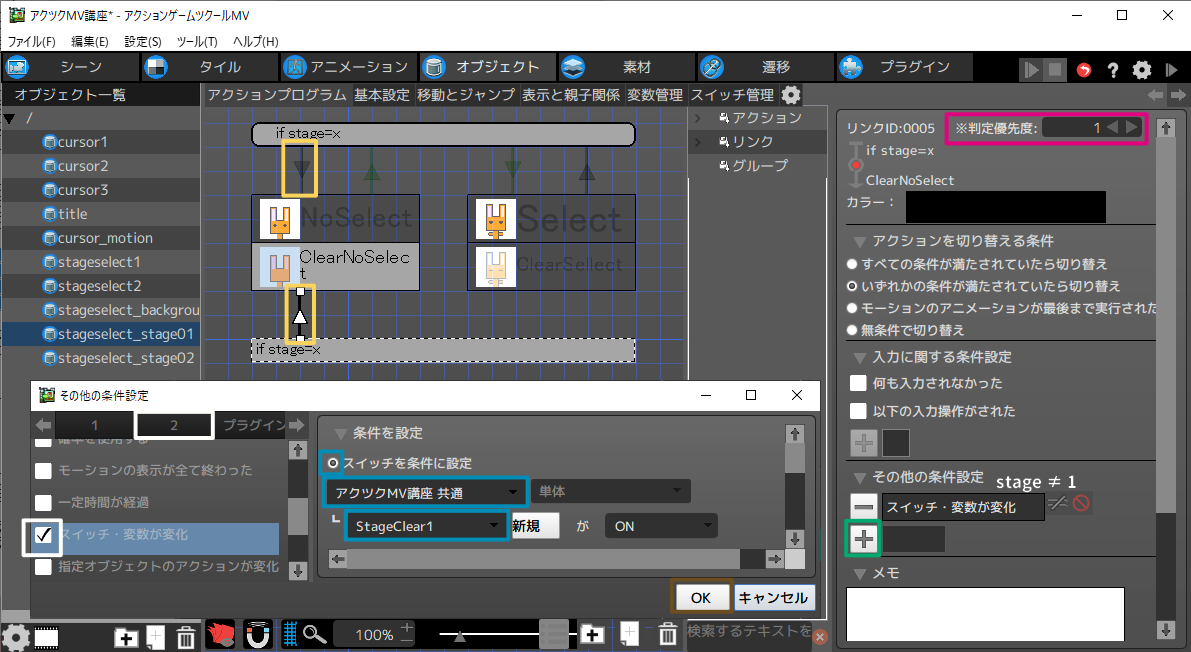Screen dimensions: 1191x652
Task: Click the minus icon beside スイッチ・変数が変化
Action: (x=864, y=507)
